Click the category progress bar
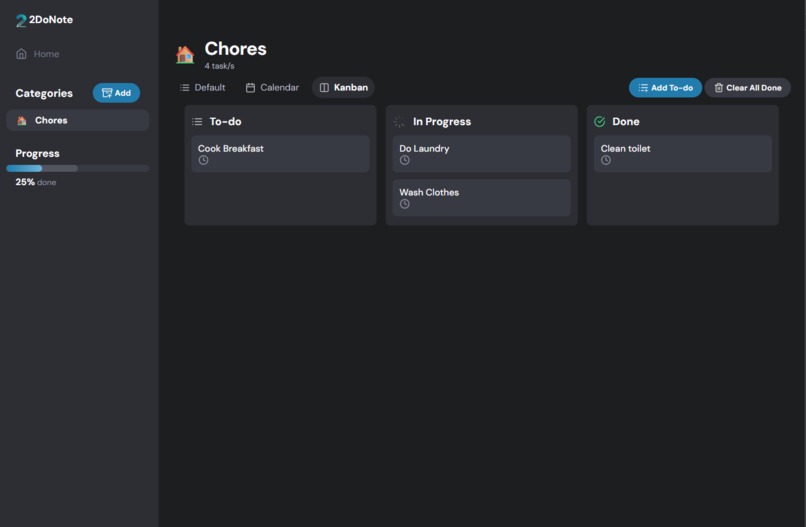This screenshot has width=806, height=527. point(78,168)
